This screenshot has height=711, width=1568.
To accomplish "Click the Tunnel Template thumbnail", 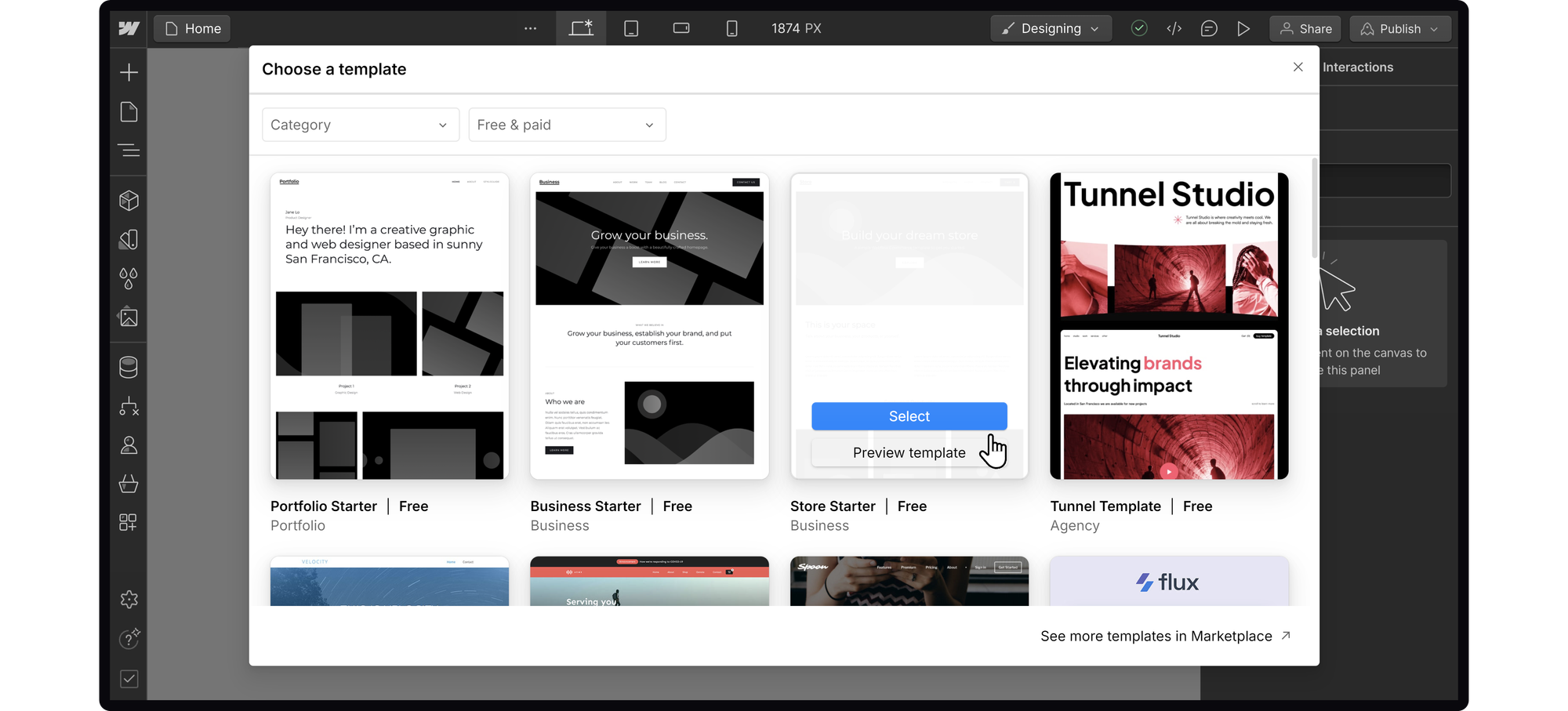I will coord(1168,325).
